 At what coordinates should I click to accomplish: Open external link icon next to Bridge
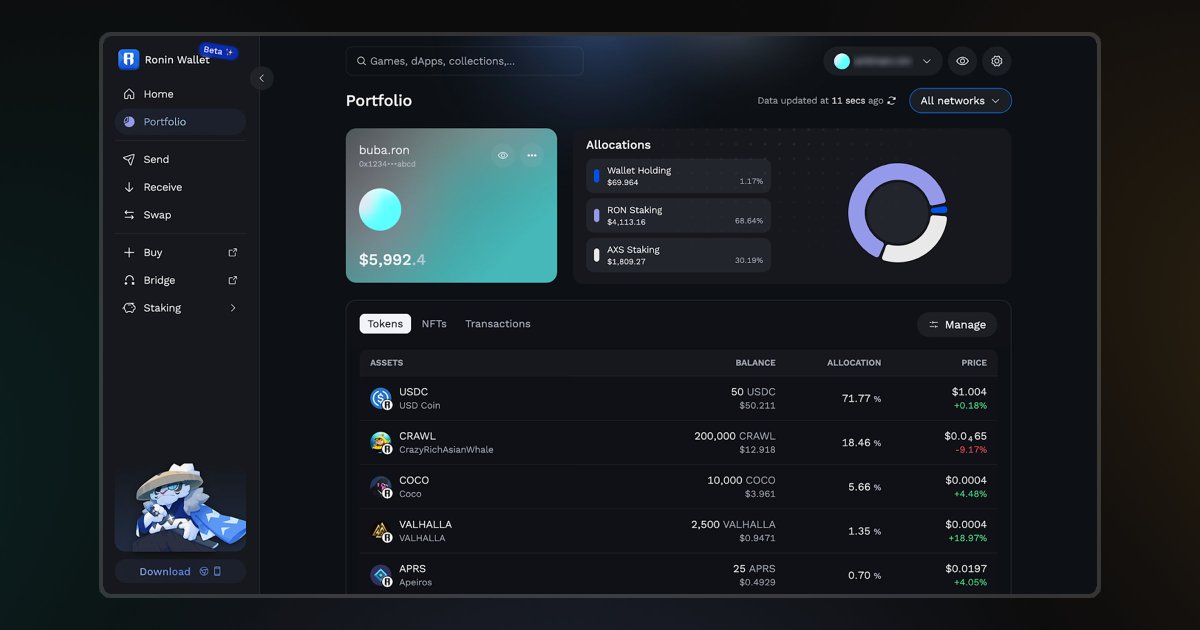(233, 281)
